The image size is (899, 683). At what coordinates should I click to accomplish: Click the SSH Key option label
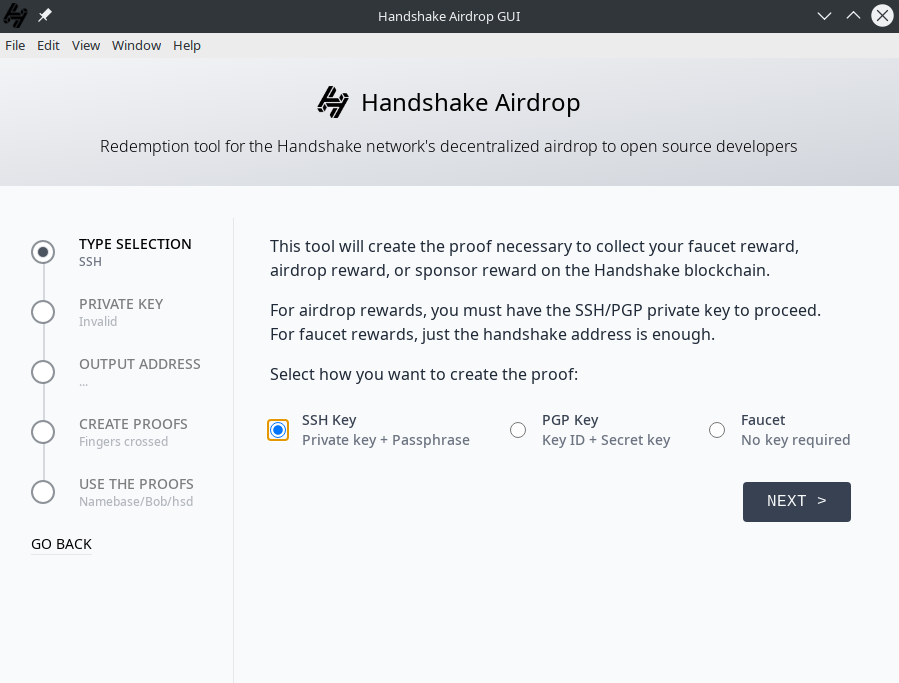(329, 420)
